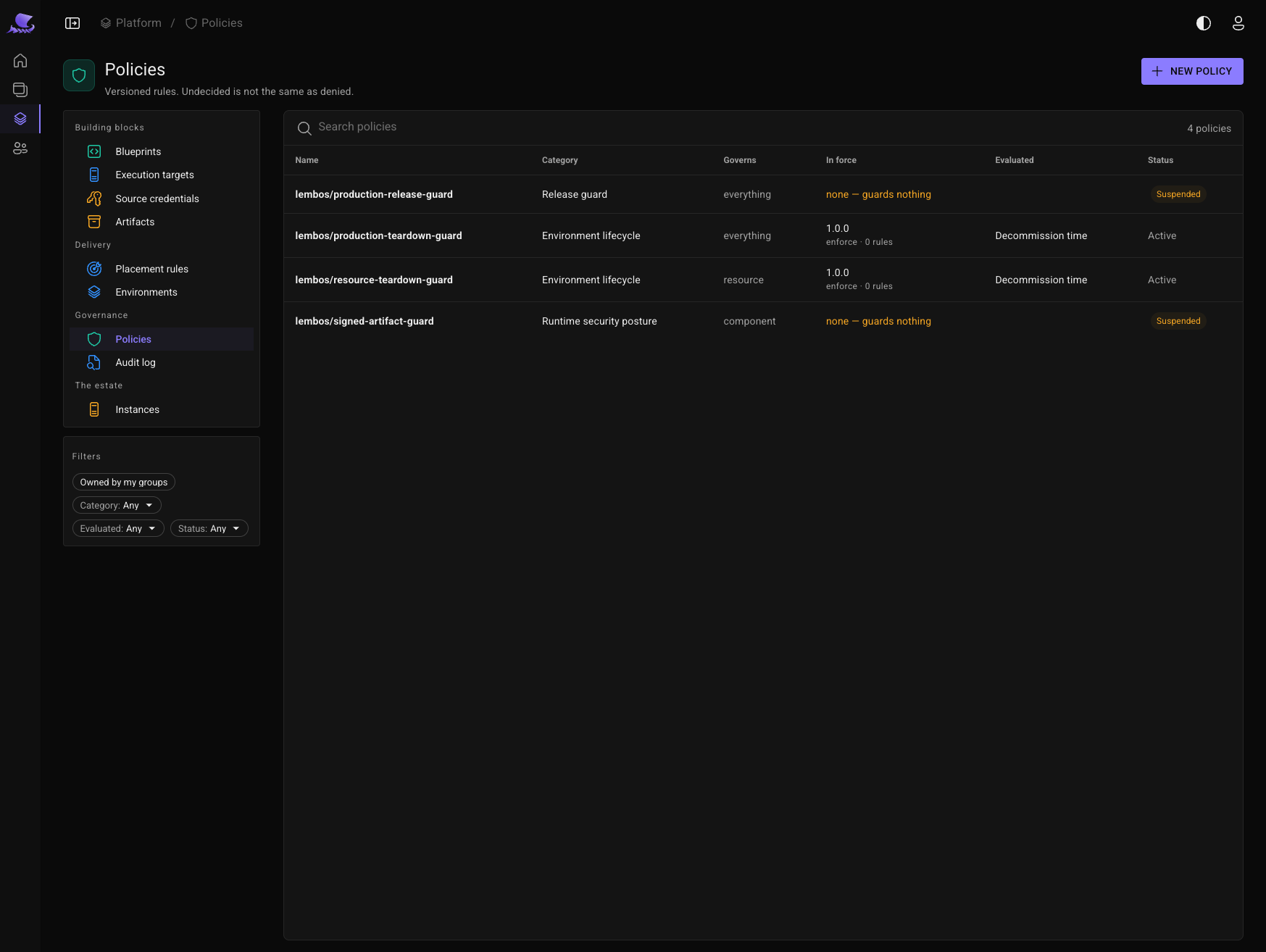Image resolution: width=1266 pixels, height=952 pixels.
Task: Open the user account icon
Action: [1238, 23]
